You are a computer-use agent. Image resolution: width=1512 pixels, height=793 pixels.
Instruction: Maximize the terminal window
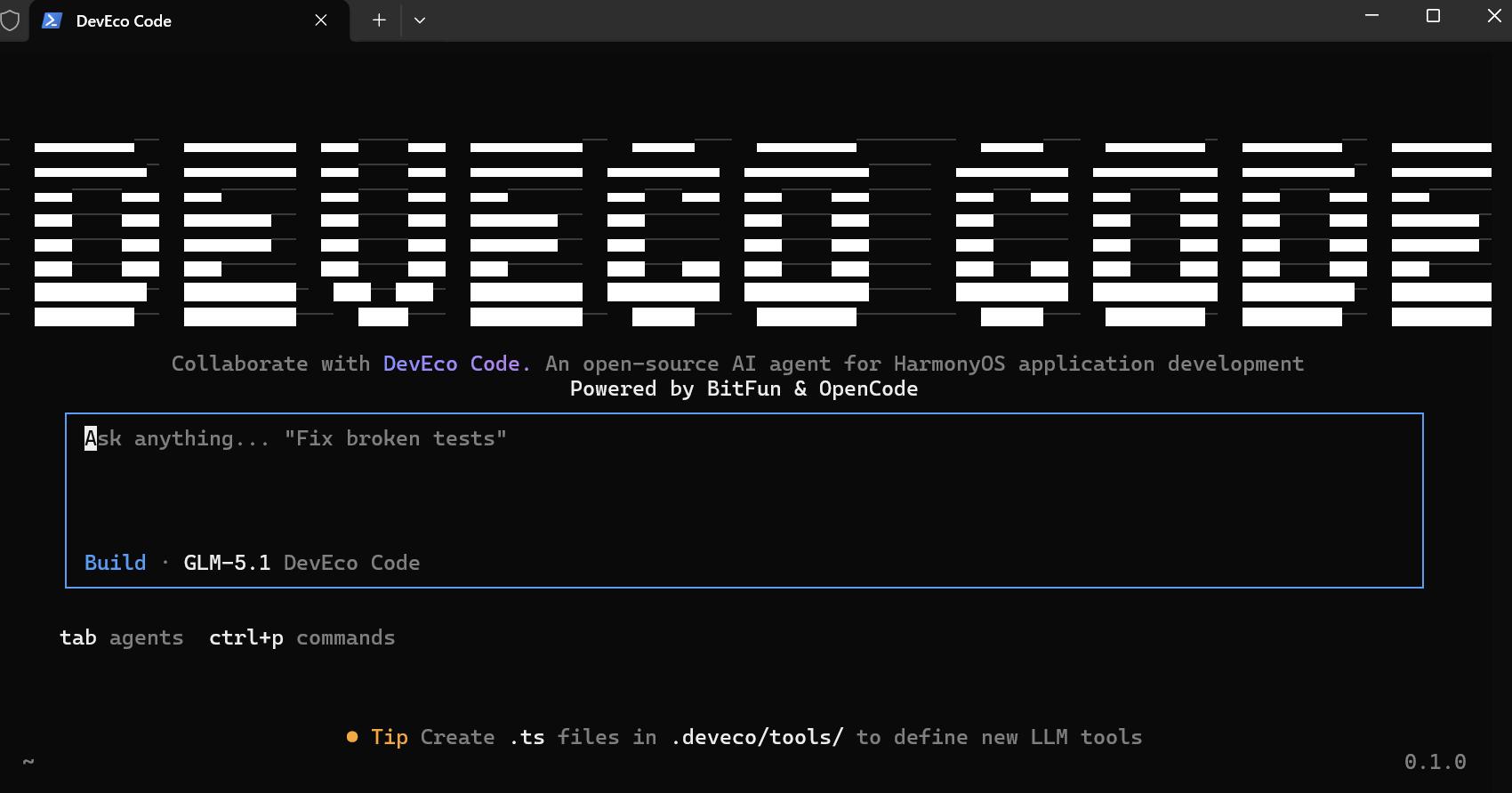tap(1433, 16)
